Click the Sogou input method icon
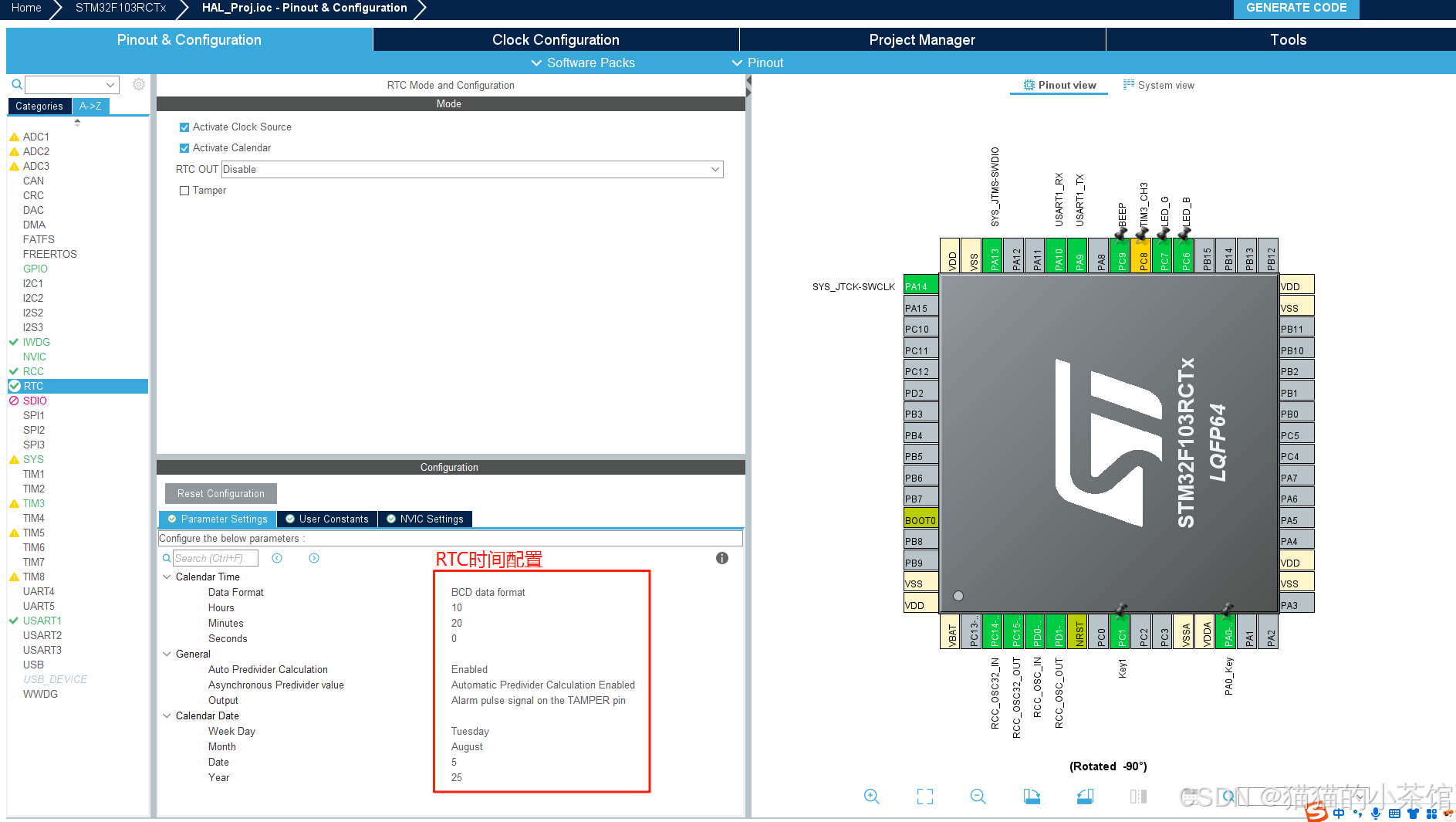Screen dimensions: 1456x822 [x=1316, y=813]
